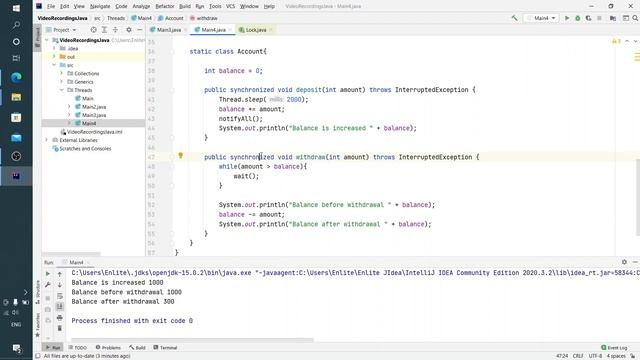This screenshot has width=640, height=360.
Task: Open File Explorer from taskbar
Action: (16, 97)
